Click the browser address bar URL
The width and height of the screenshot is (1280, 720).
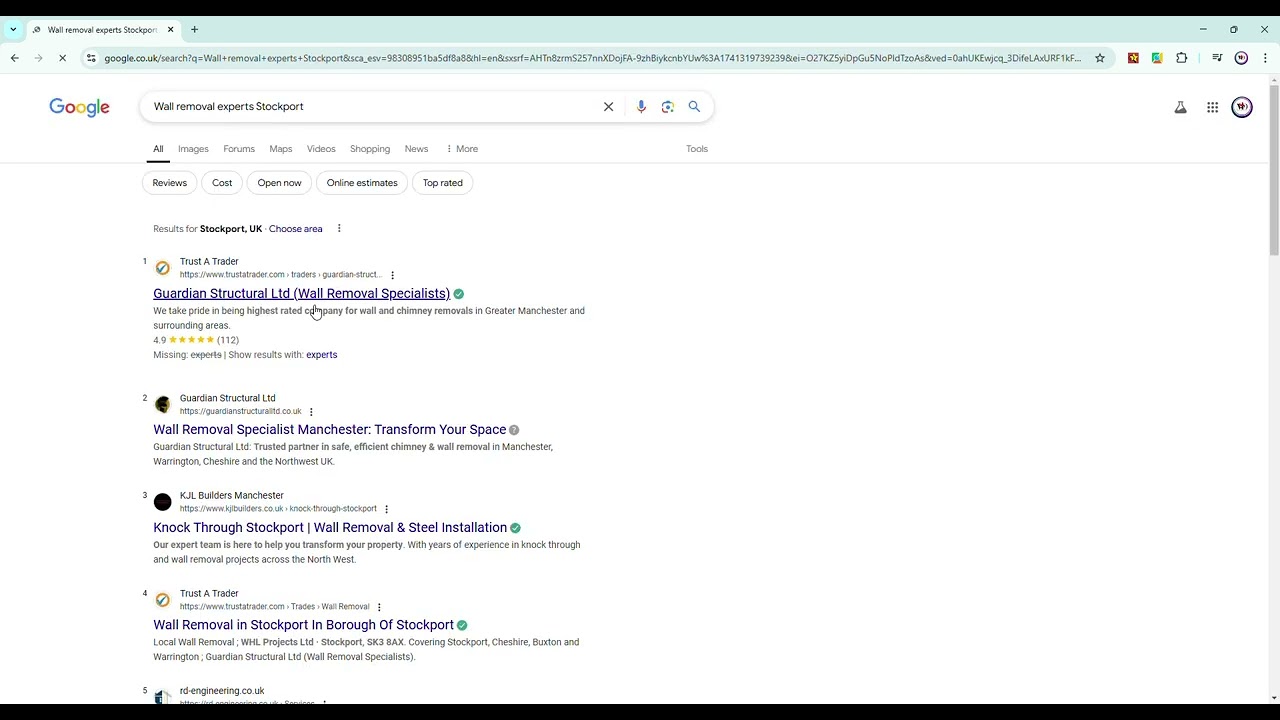point(592,58)
